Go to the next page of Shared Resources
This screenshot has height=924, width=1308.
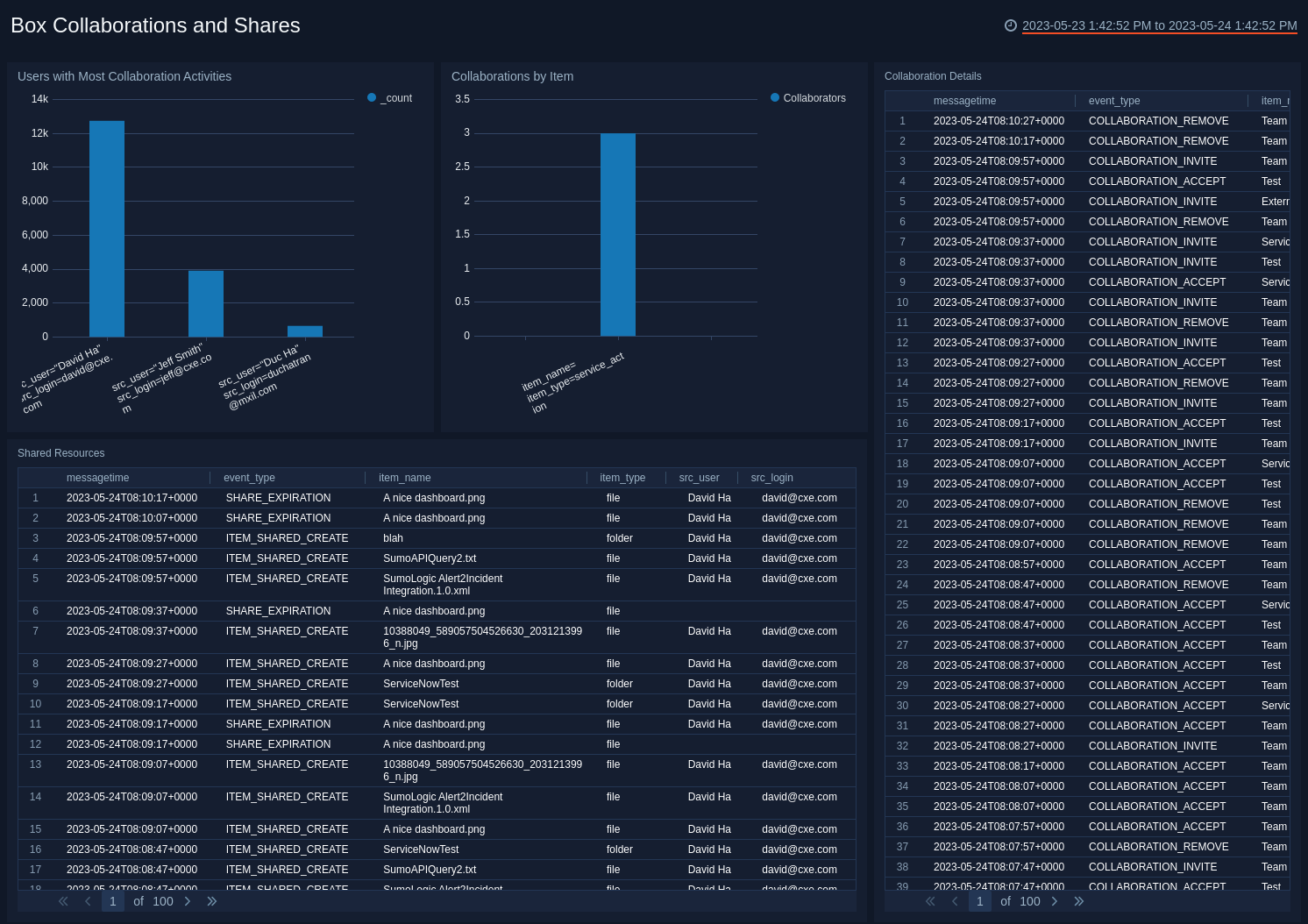pos(188,901)
